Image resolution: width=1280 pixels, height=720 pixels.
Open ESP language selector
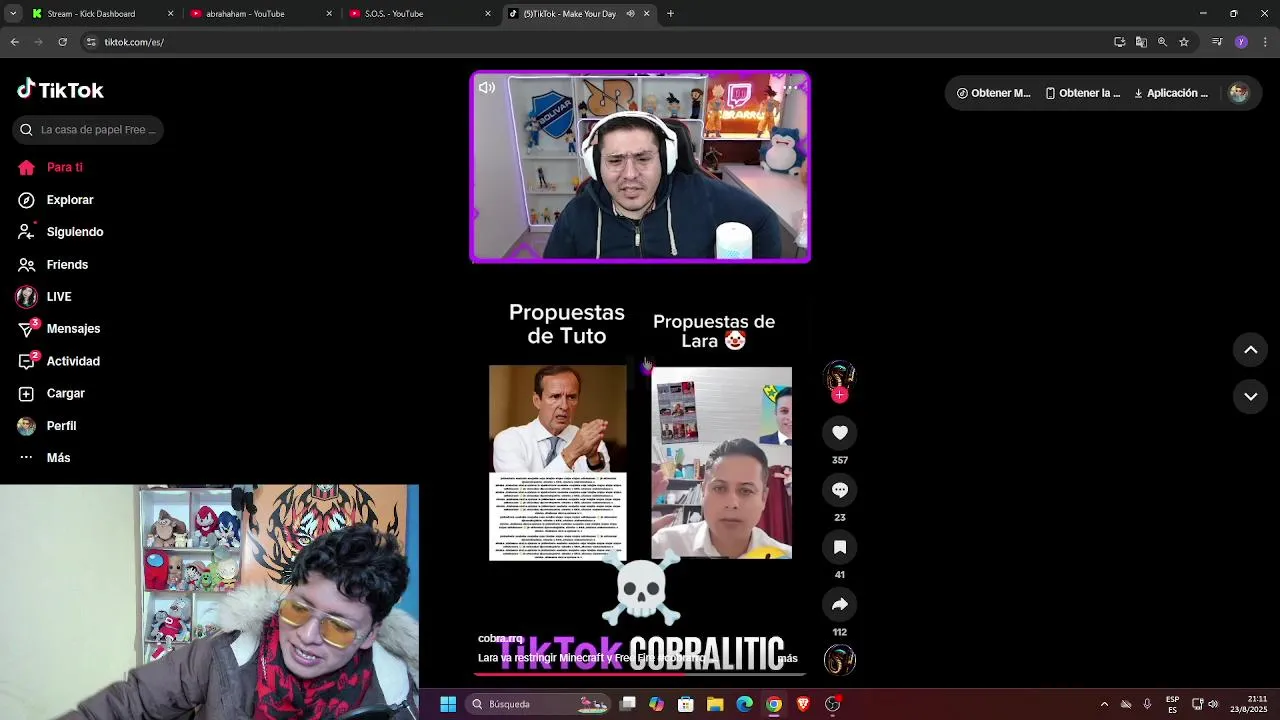(1172, 704)
